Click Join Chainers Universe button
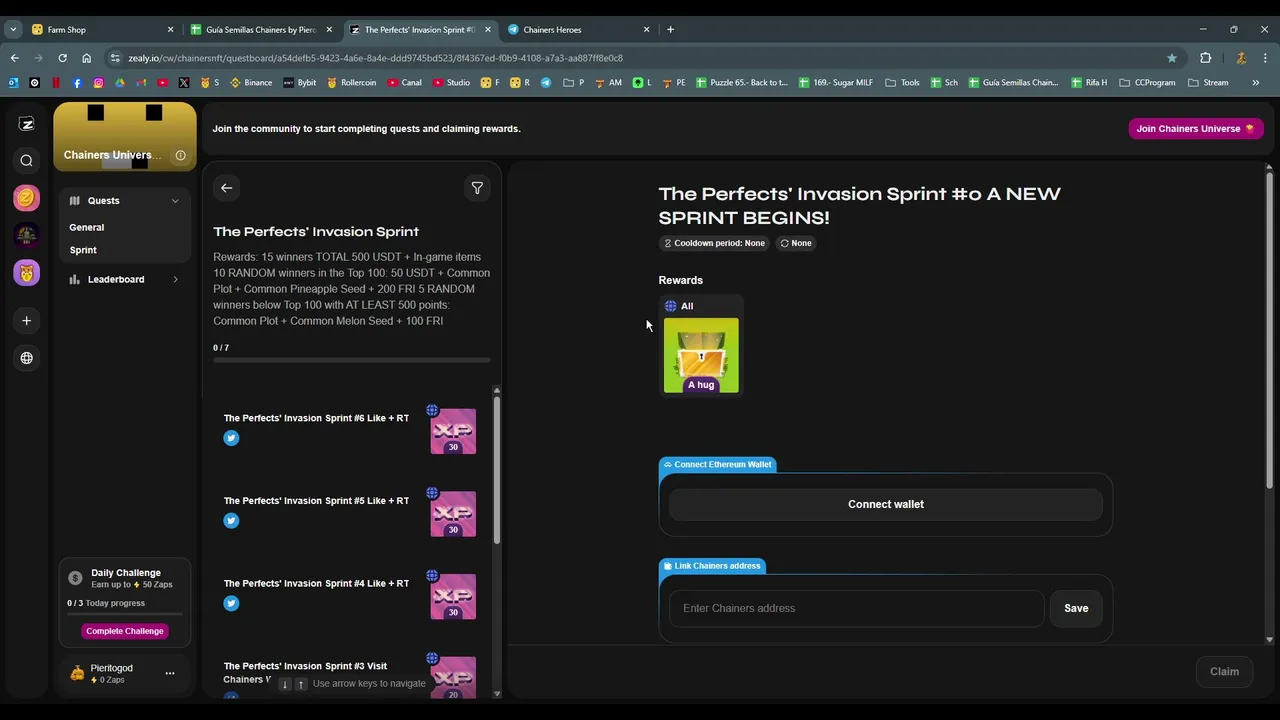1280x720 pixels. pyautogui.click(x=1195, y=129)
